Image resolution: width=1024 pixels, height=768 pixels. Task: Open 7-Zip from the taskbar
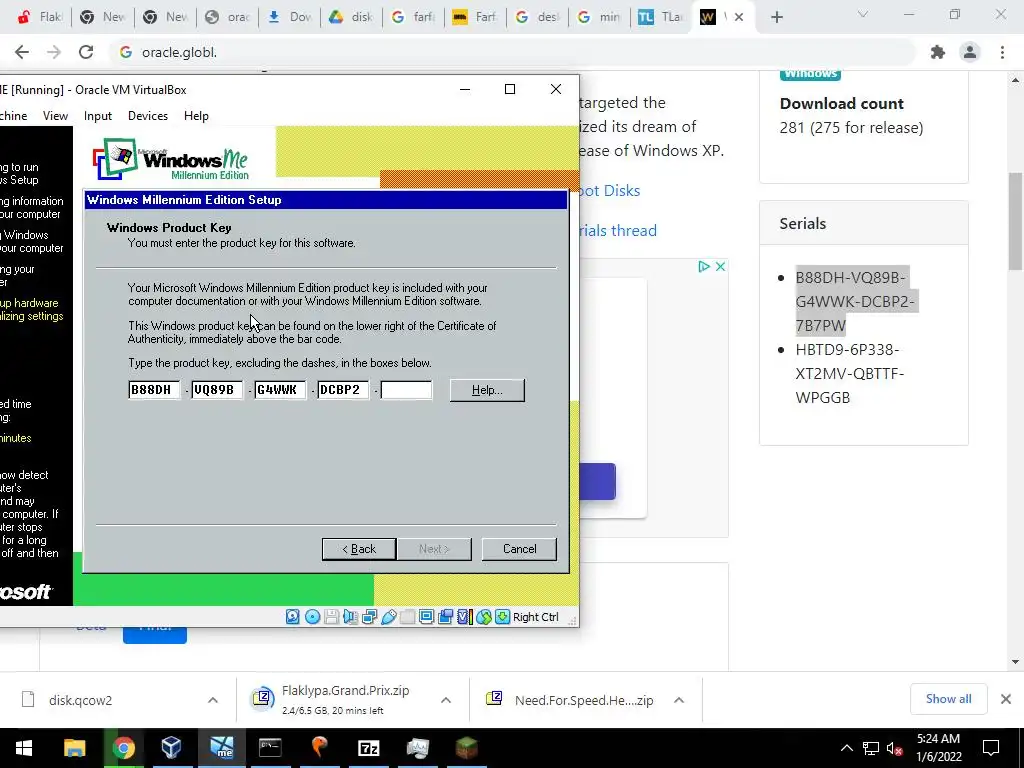tap(369, 748)
